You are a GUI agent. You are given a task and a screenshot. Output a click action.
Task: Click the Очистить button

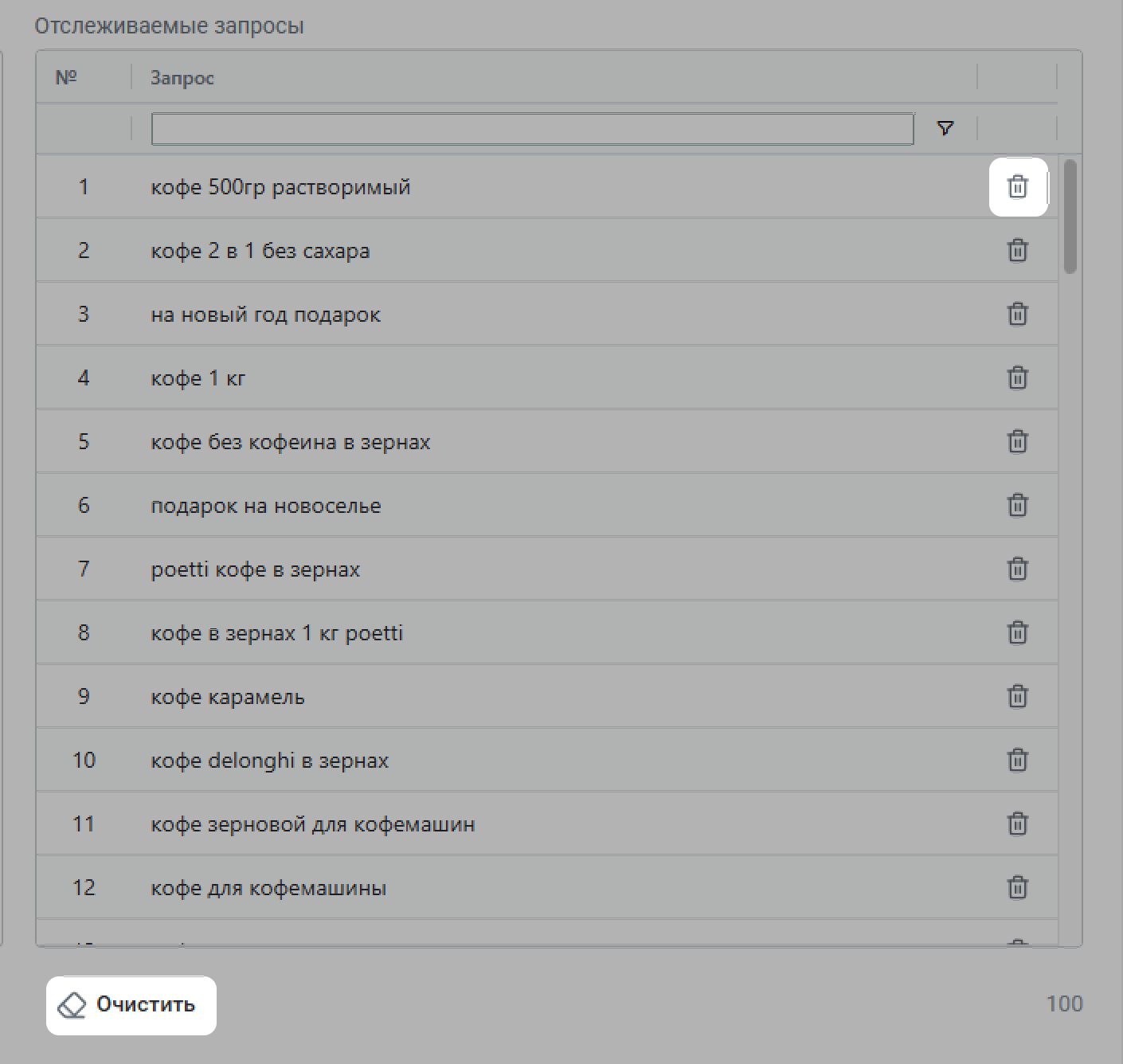pyautogui.click(x=131, y=1005)
